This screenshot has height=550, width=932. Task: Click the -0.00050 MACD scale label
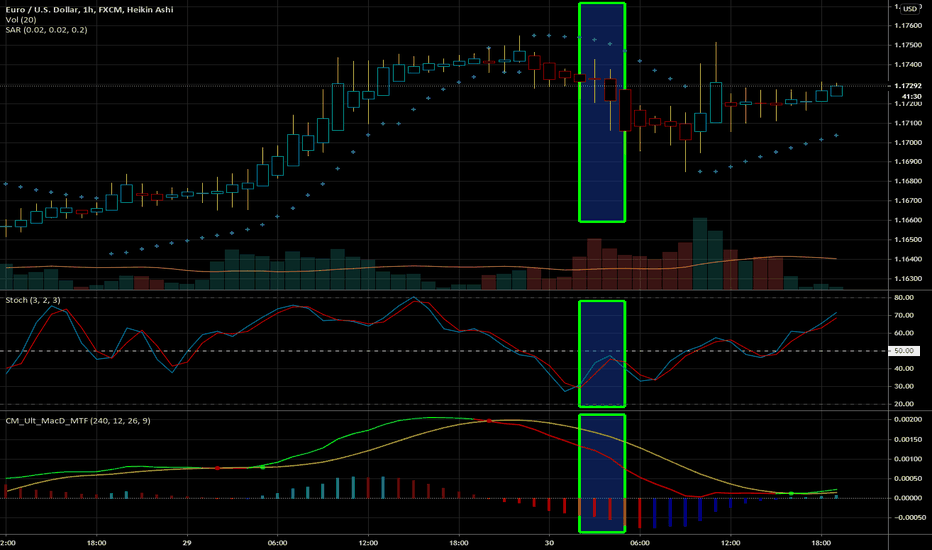click(x=908, y=517)
